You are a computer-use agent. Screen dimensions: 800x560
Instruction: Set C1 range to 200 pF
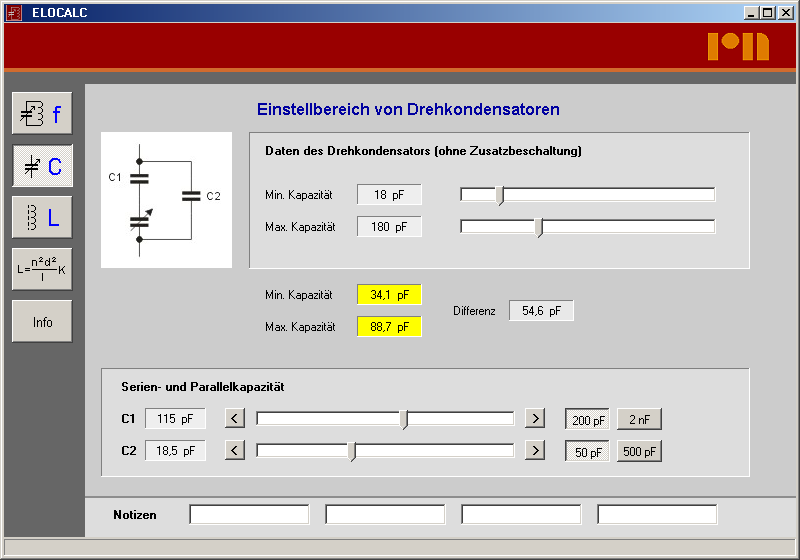[x=588, y=420]
